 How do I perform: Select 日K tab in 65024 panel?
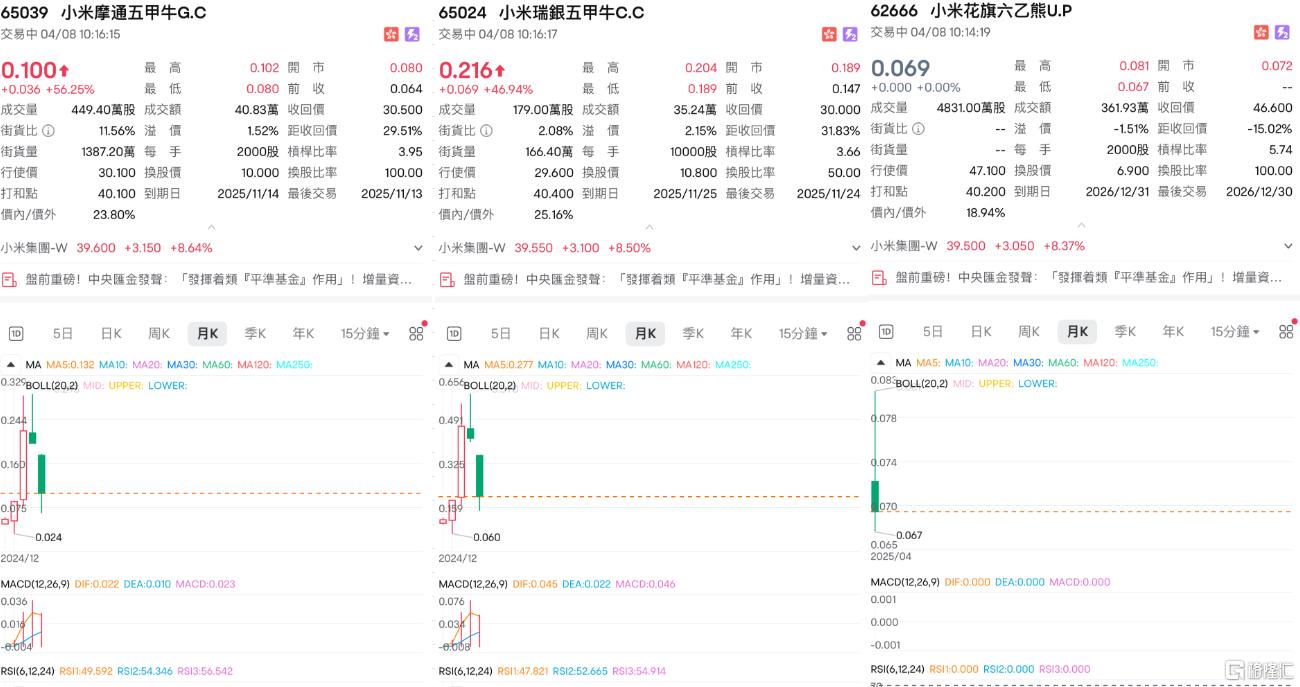tap(549, 334)
